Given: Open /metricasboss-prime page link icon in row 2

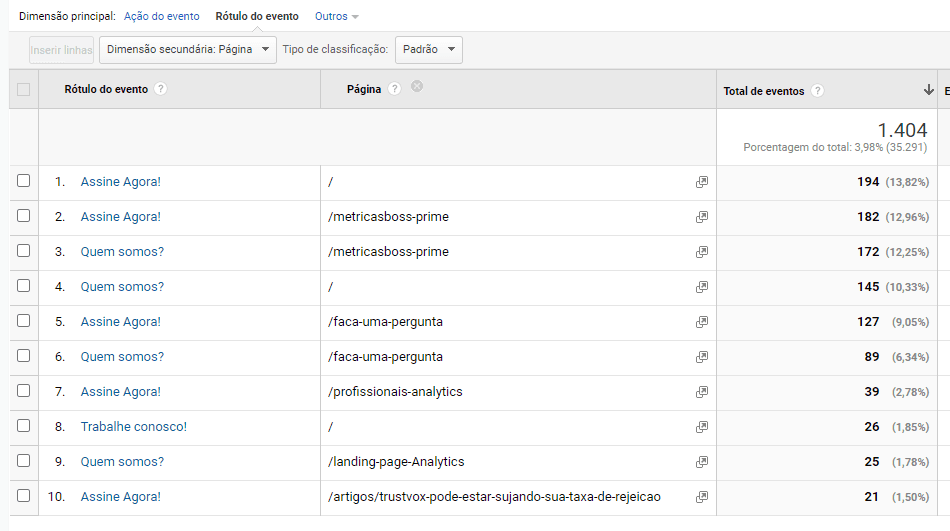Looking at the screenshot, I should (702, 217).
